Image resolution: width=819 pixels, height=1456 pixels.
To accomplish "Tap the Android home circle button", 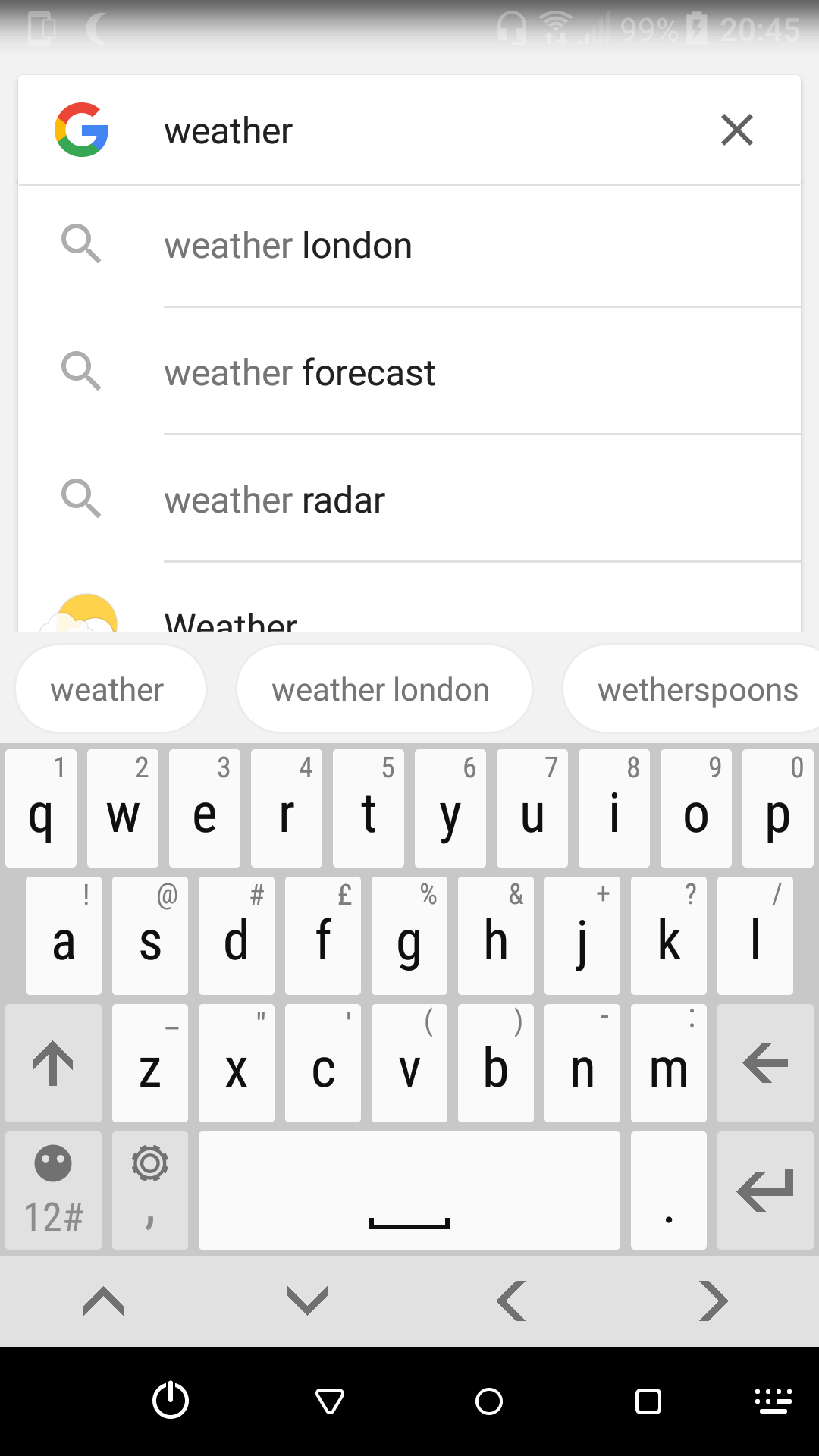I will [x=489, y=1401].
